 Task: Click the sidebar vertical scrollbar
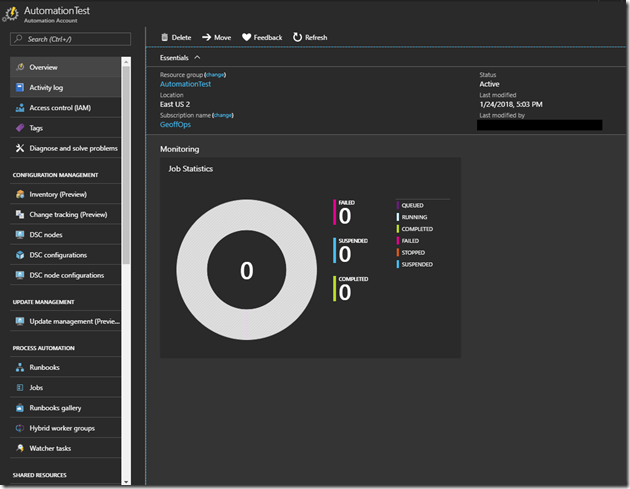126,160
